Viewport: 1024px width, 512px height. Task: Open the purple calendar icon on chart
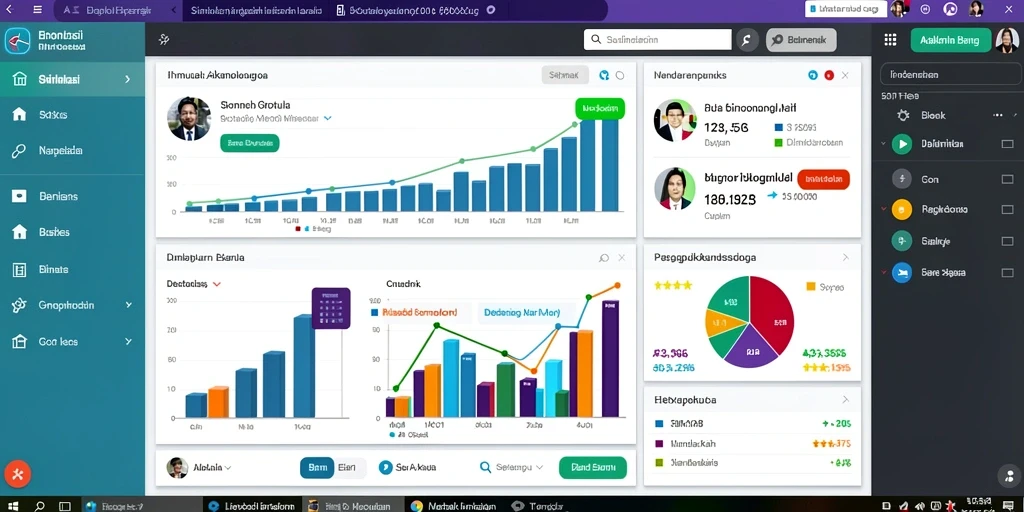331,308
